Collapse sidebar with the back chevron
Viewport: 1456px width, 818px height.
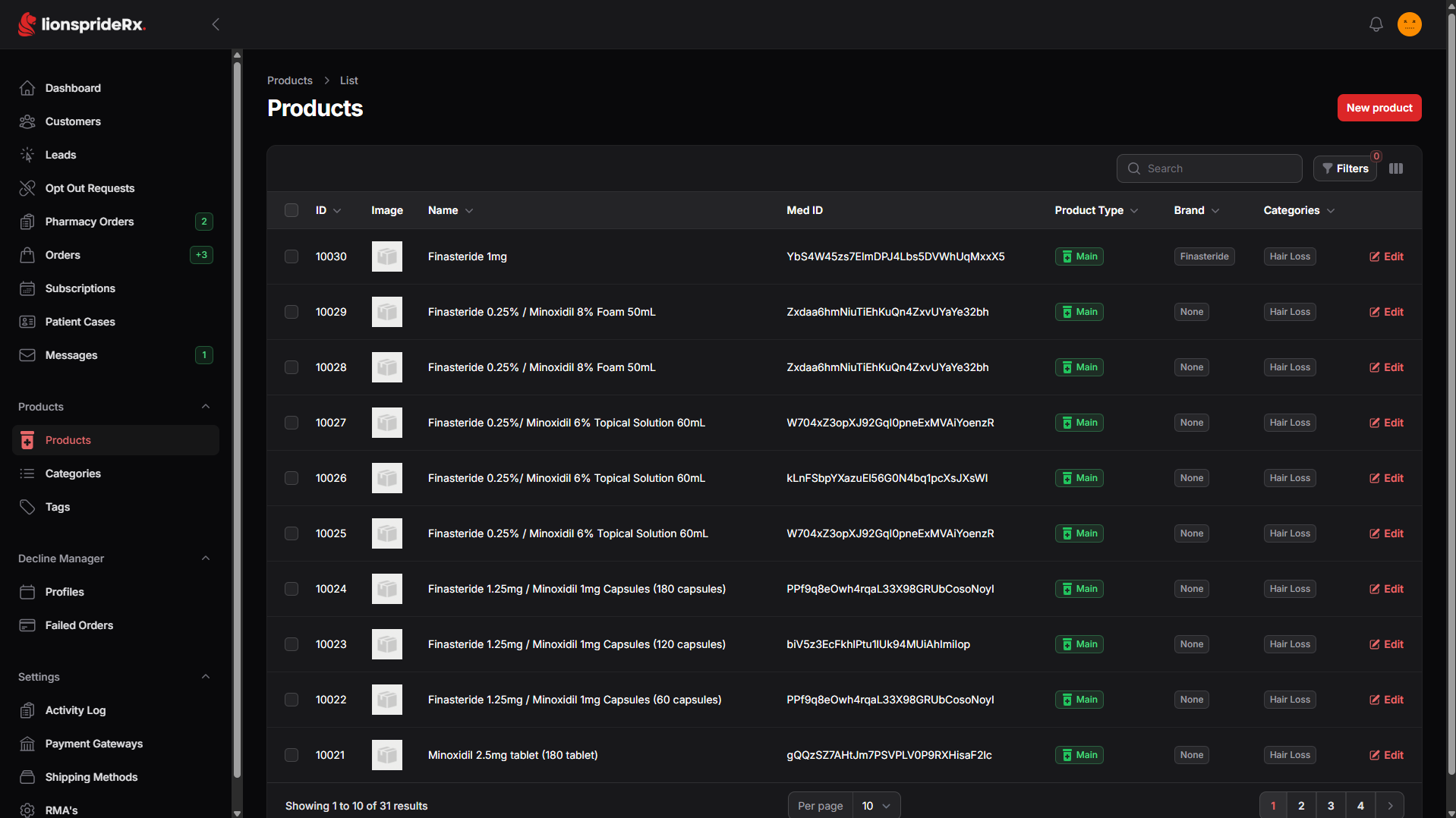[x=216, y=24]
